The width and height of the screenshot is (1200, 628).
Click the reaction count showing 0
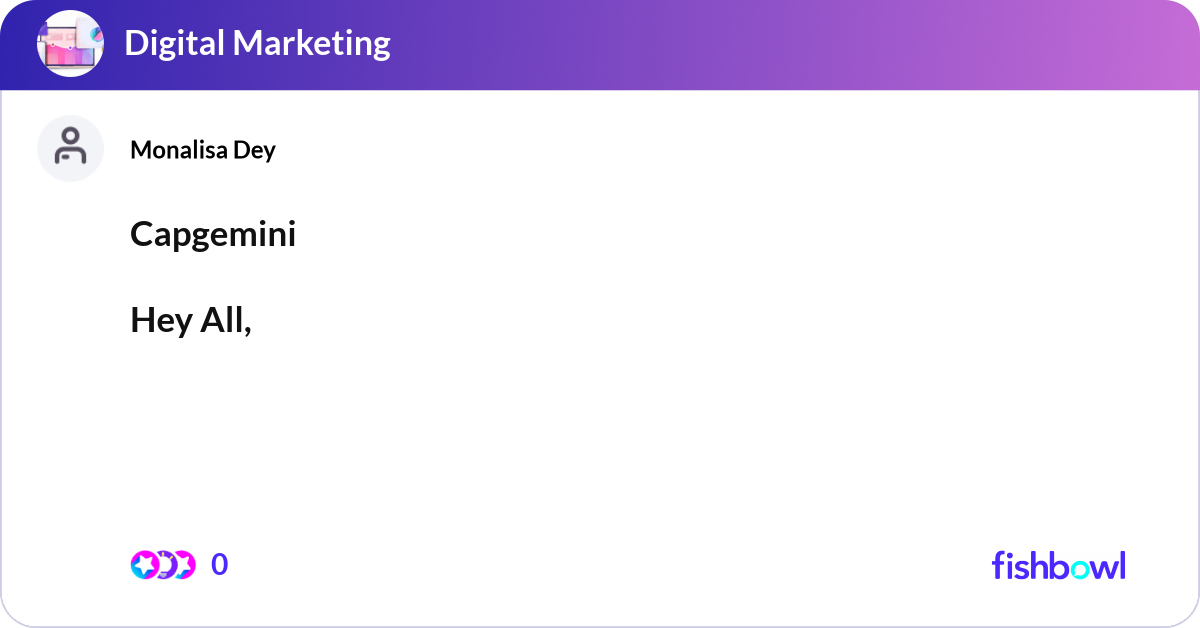click(x=219, y=565)
